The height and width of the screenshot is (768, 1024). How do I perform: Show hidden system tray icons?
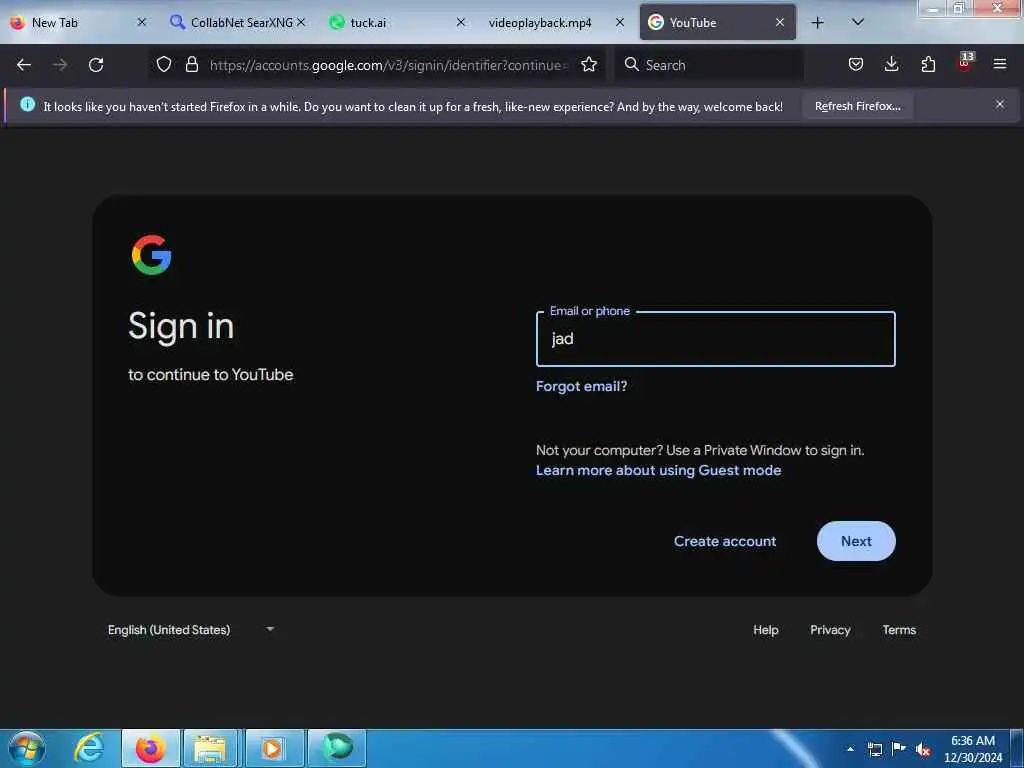coord(850,749)
